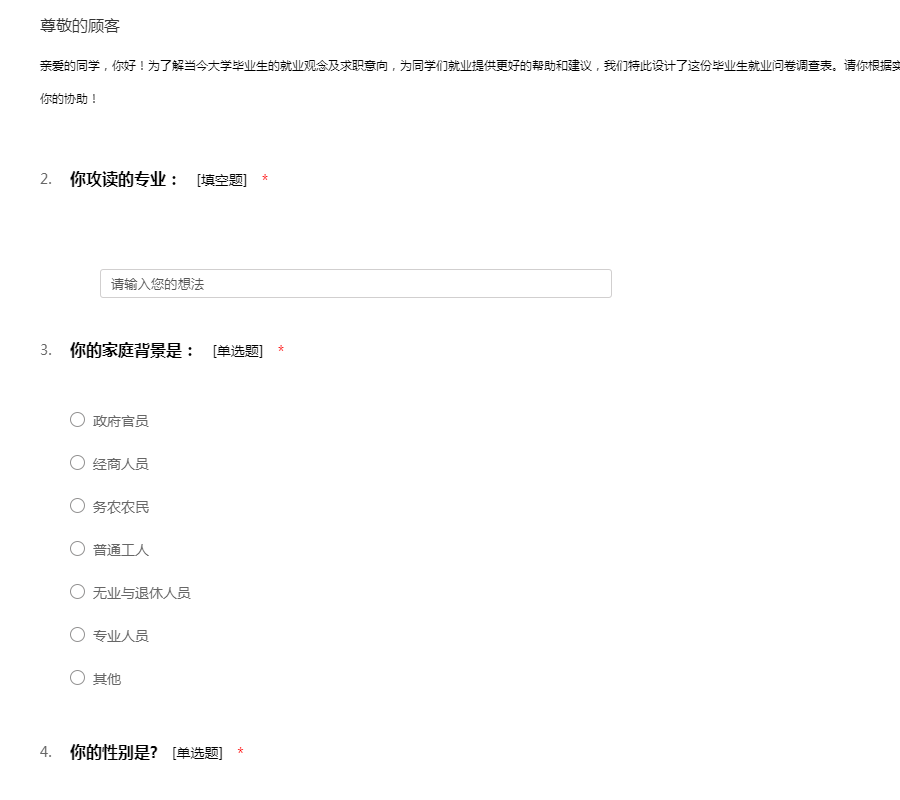This screenshot has width=900, height=800.
Task: Click the 尊敬的顾客 heading
Action: [80, 26]
